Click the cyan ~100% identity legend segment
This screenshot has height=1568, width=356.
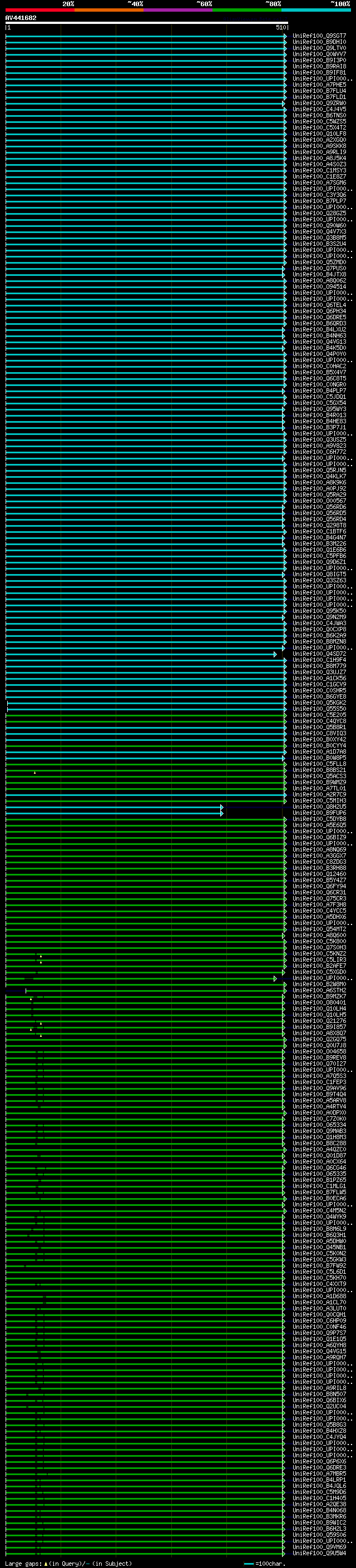317,10
